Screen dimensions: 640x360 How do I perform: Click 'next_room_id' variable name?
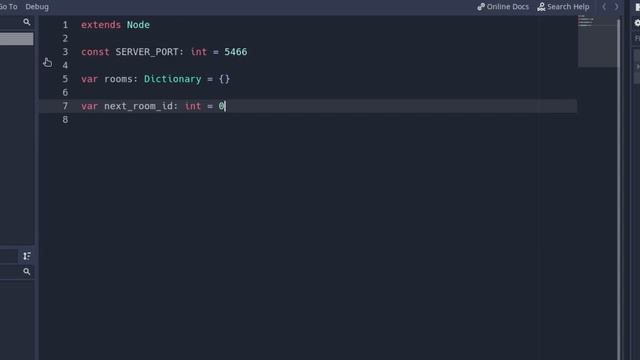click(x=139, y=106)
